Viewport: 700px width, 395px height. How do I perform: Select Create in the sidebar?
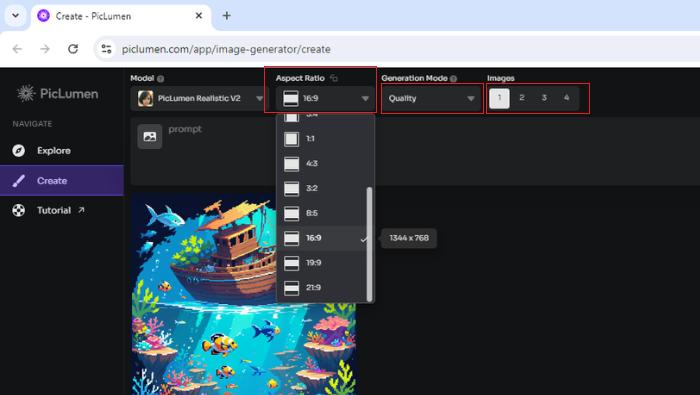point(62,180)
